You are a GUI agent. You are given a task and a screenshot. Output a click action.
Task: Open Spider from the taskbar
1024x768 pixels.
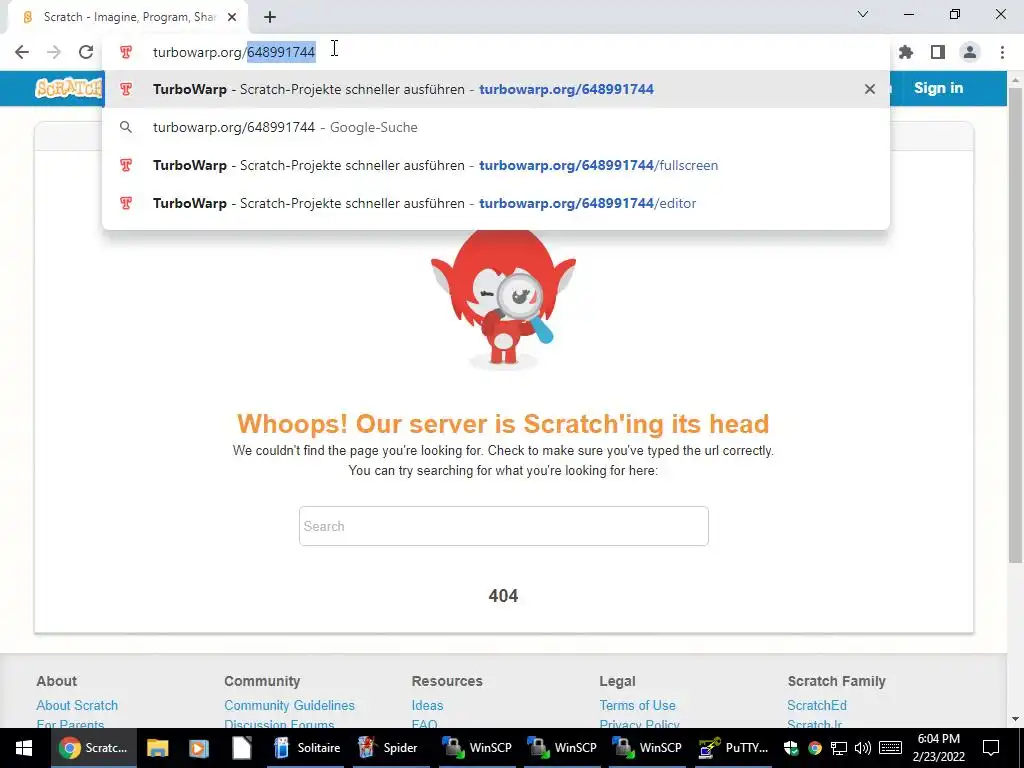coord(389,748)
